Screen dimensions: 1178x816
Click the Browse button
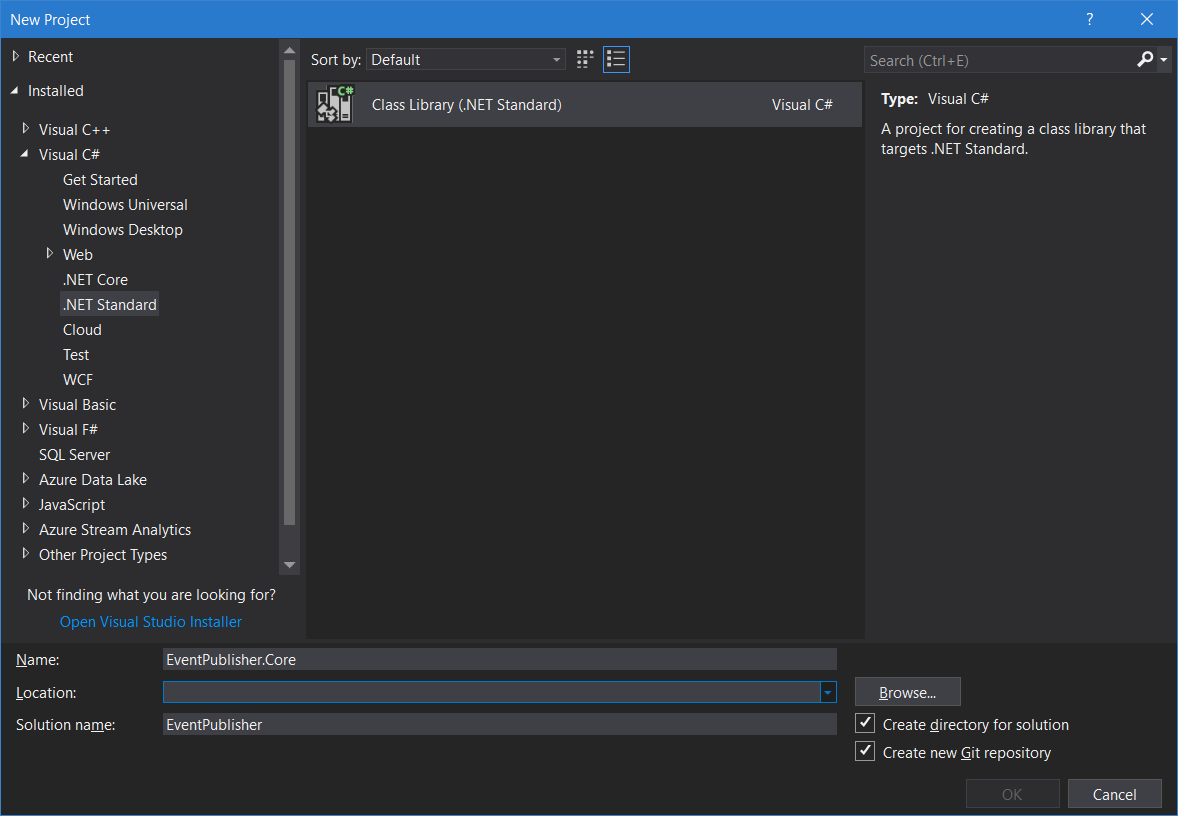[907, 691]
